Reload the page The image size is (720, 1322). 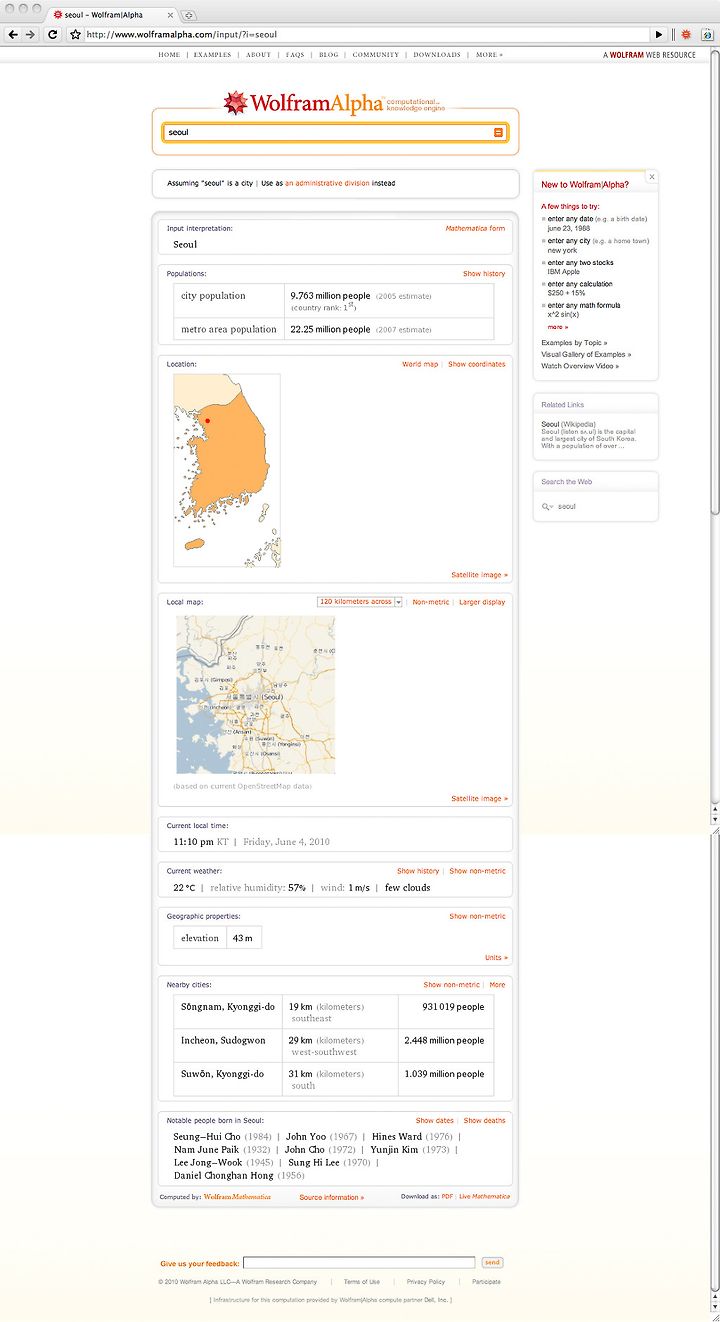pyautogui.click(x=53, y=34)
